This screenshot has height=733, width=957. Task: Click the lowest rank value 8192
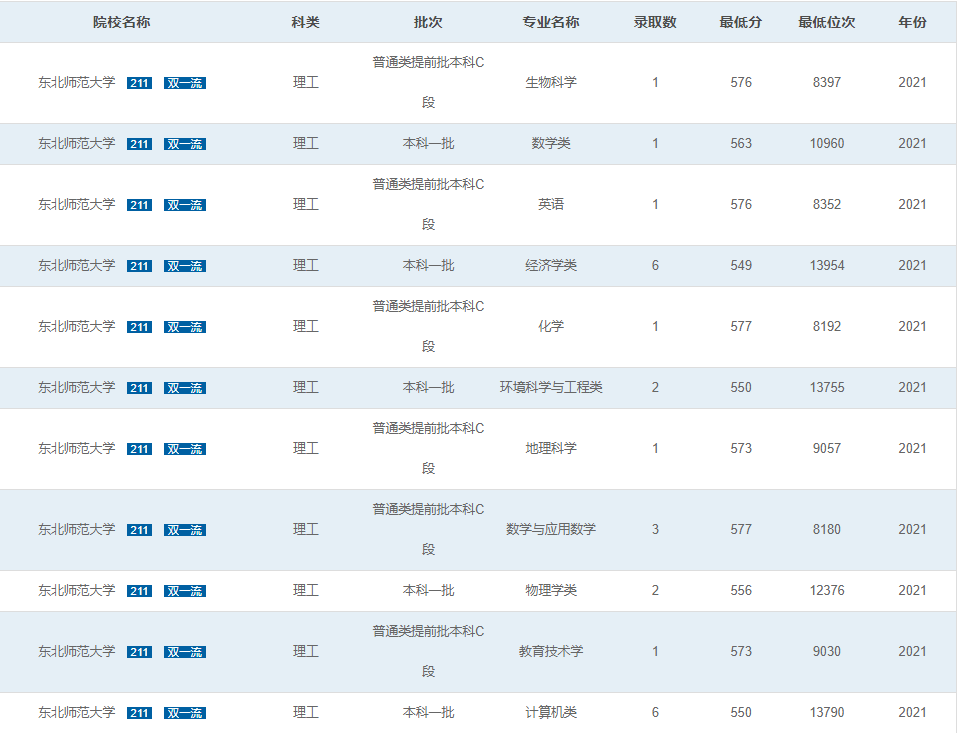pos(827,327)
